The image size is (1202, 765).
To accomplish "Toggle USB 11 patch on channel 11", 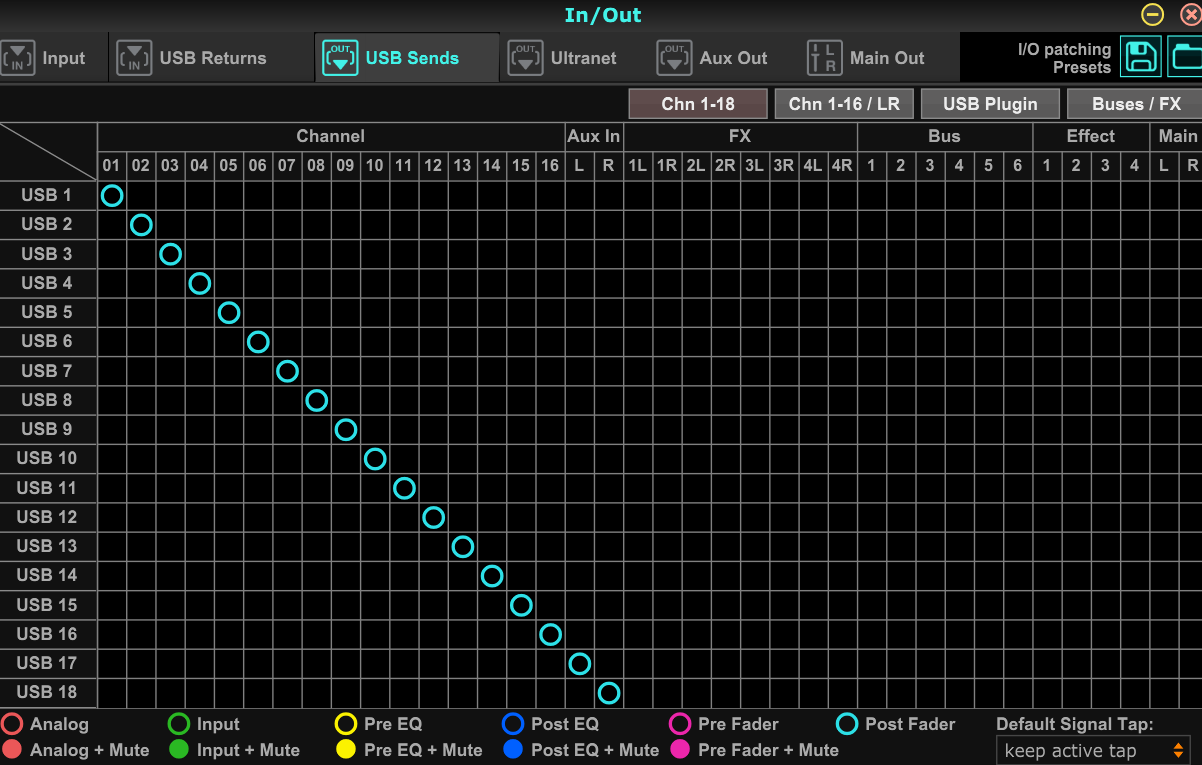I will pos(404,488).
